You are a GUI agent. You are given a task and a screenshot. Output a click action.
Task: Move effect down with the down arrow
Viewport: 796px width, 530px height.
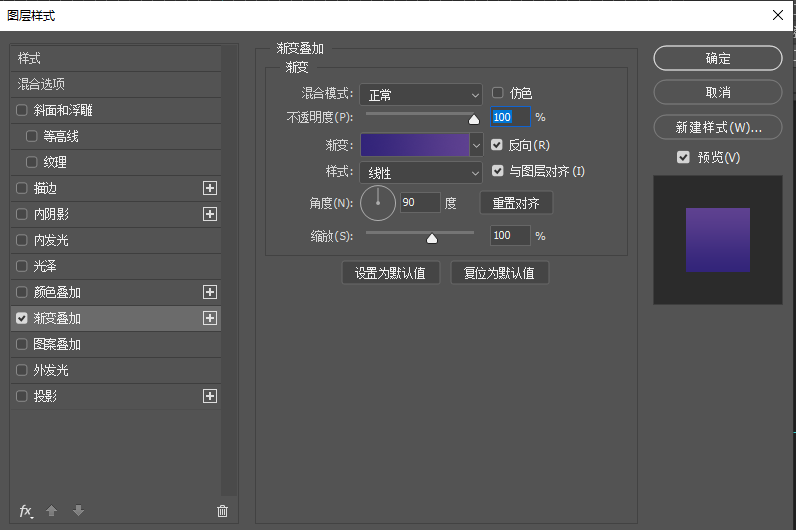coord(78,511)
